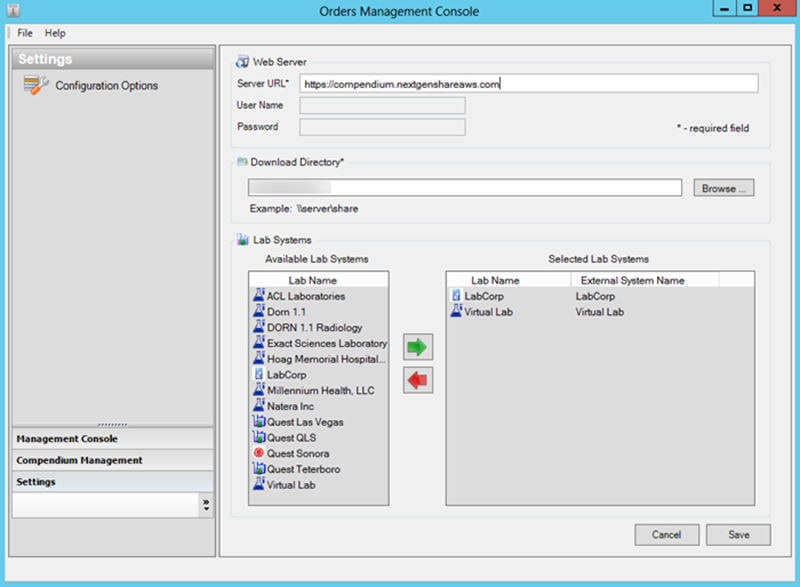Open the Help menu
The height and width of the screenshot is (587, 800).
pyautogui.click(x=55, y=33)
